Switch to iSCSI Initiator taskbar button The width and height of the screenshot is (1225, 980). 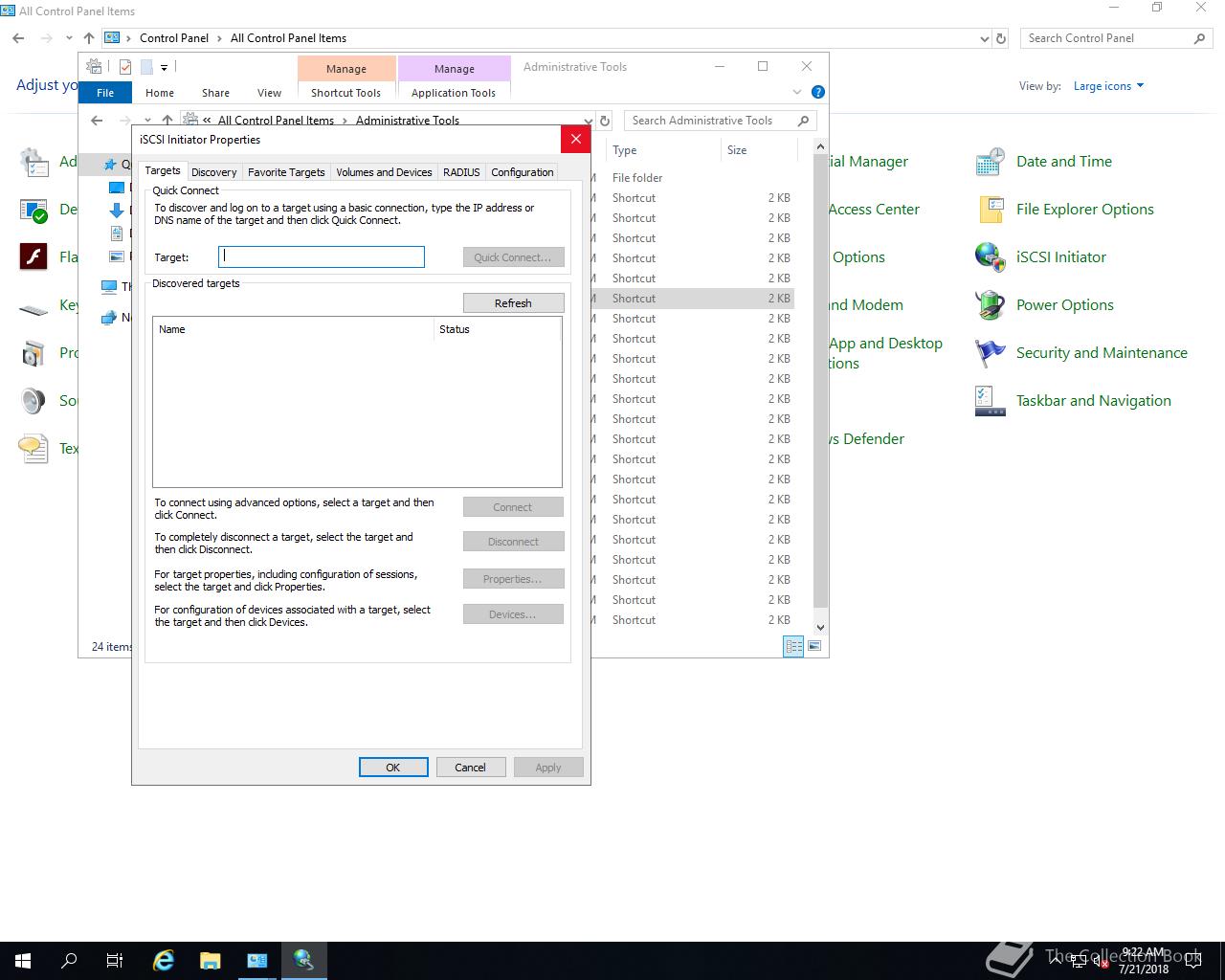click(303, 961)
